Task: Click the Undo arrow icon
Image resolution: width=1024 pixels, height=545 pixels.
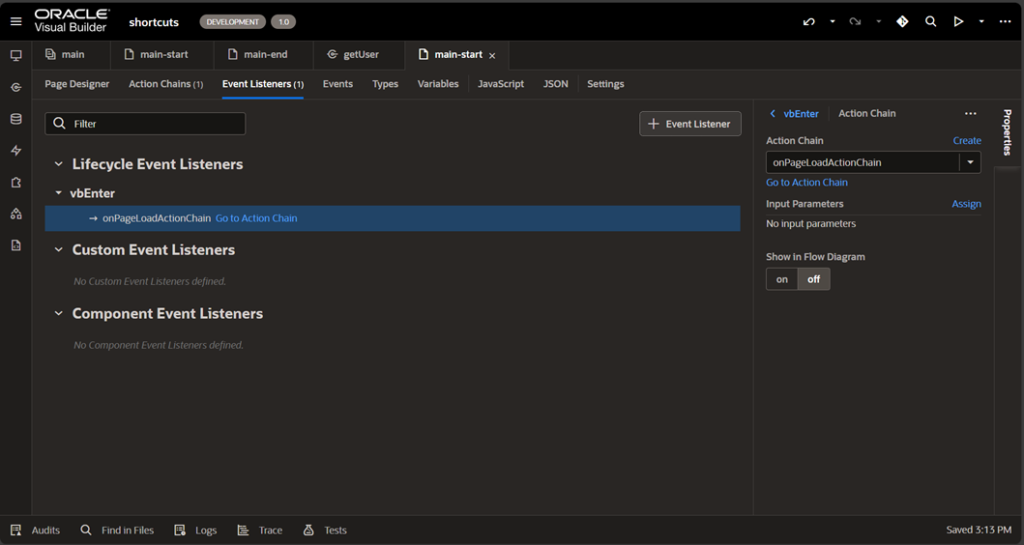Action: tap(808, 22)
